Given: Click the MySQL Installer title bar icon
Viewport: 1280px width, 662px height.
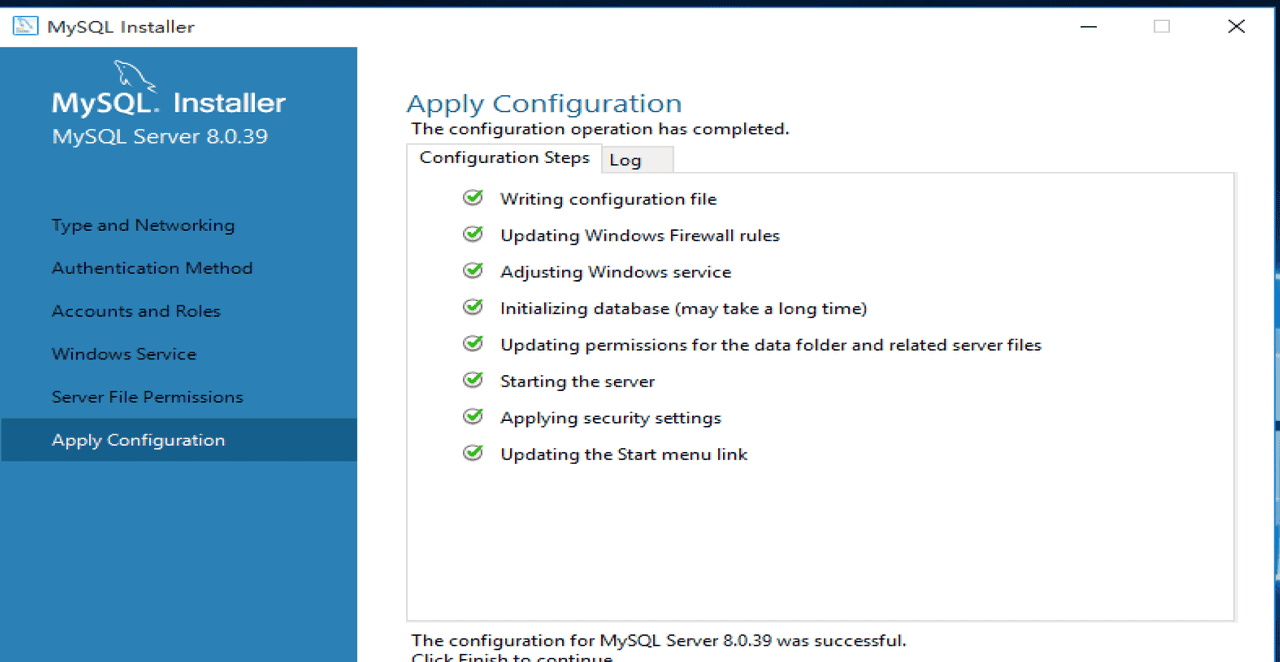Looking at the screenshot, I should click(25, 26).
